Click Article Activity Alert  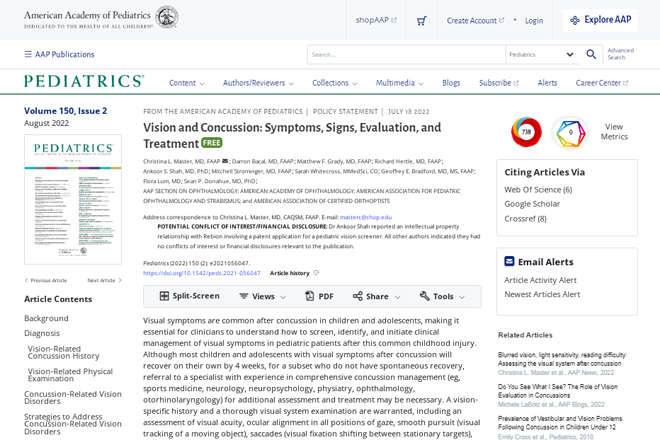click(x=540, y=280)
